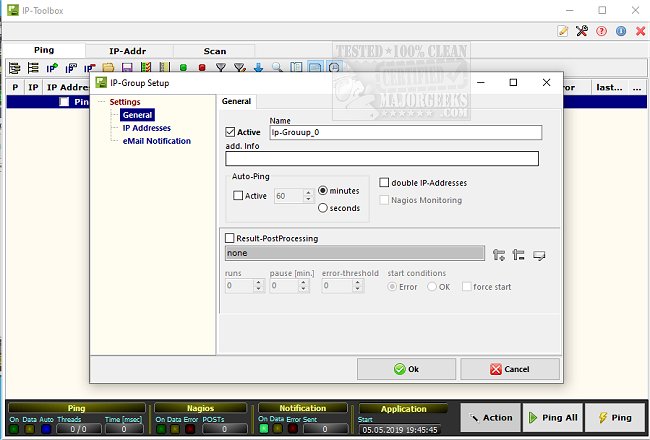Open IP Addresses in the Settings tree
This screenshot has height=440, width=650.
pos(147,128)
